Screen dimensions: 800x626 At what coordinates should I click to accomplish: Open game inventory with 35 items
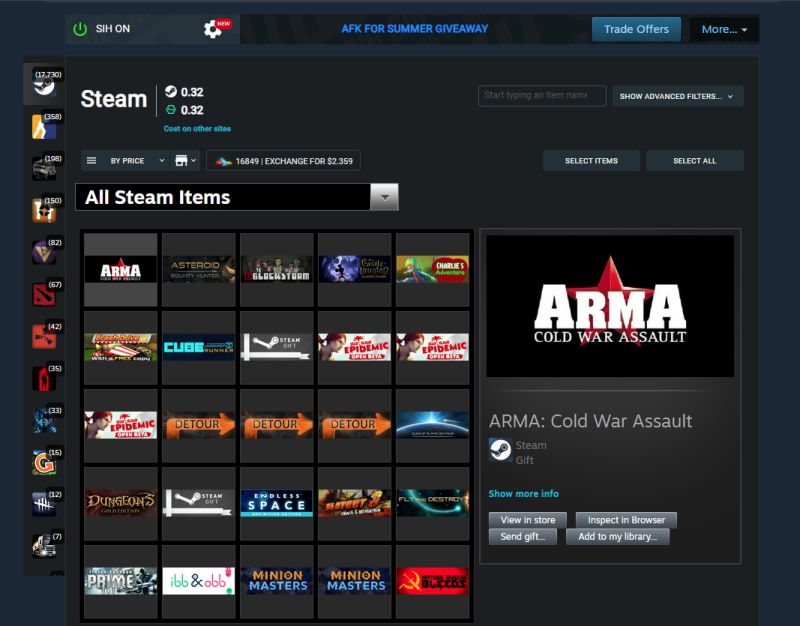[x=44, y=378]
